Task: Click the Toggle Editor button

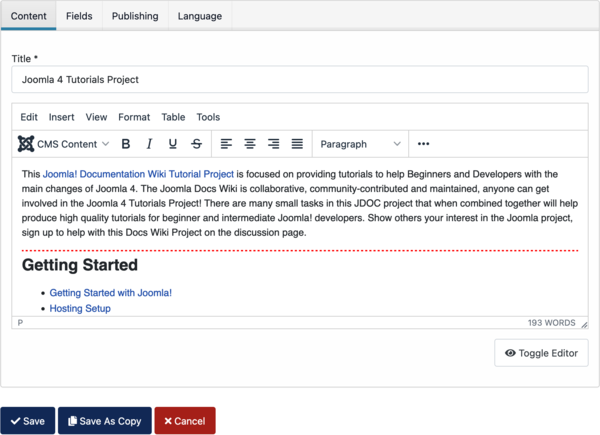Action: (541, 353)
